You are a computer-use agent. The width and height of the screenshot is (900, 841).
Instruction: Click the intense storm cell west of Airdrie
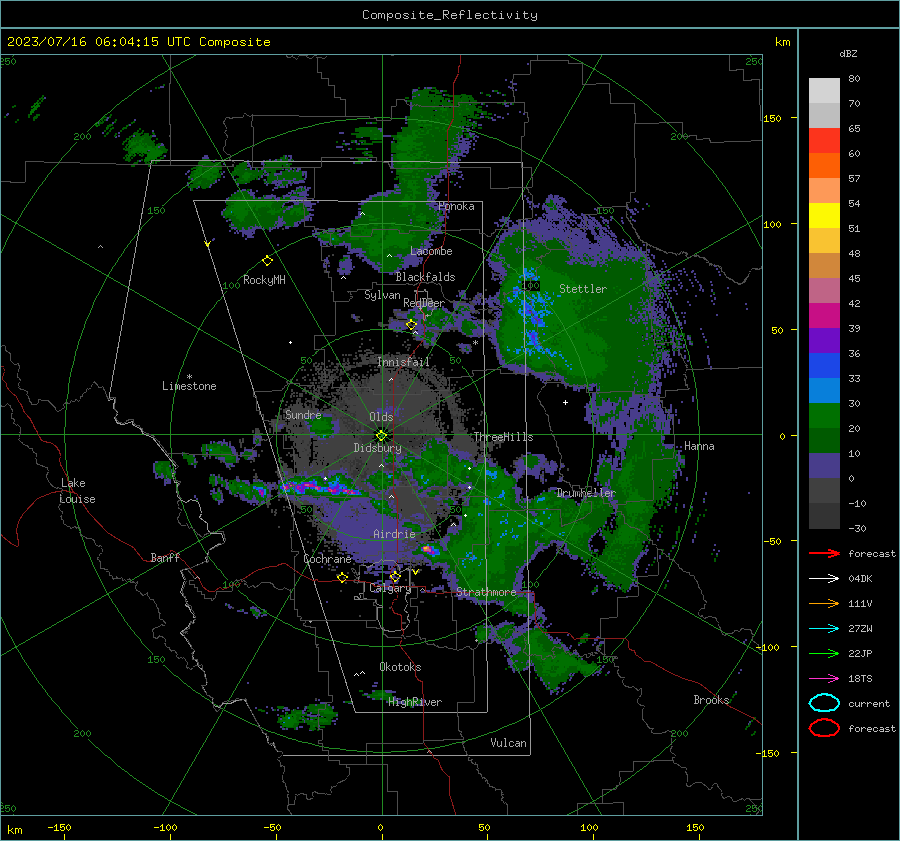pos(321,487)
